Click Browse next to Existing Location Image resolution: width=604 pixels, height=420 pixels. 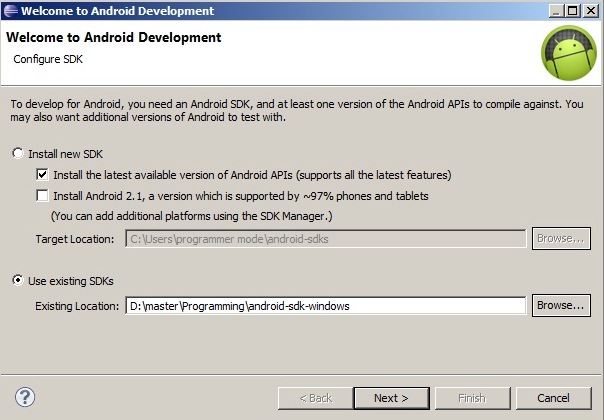[x=561, y=306]
